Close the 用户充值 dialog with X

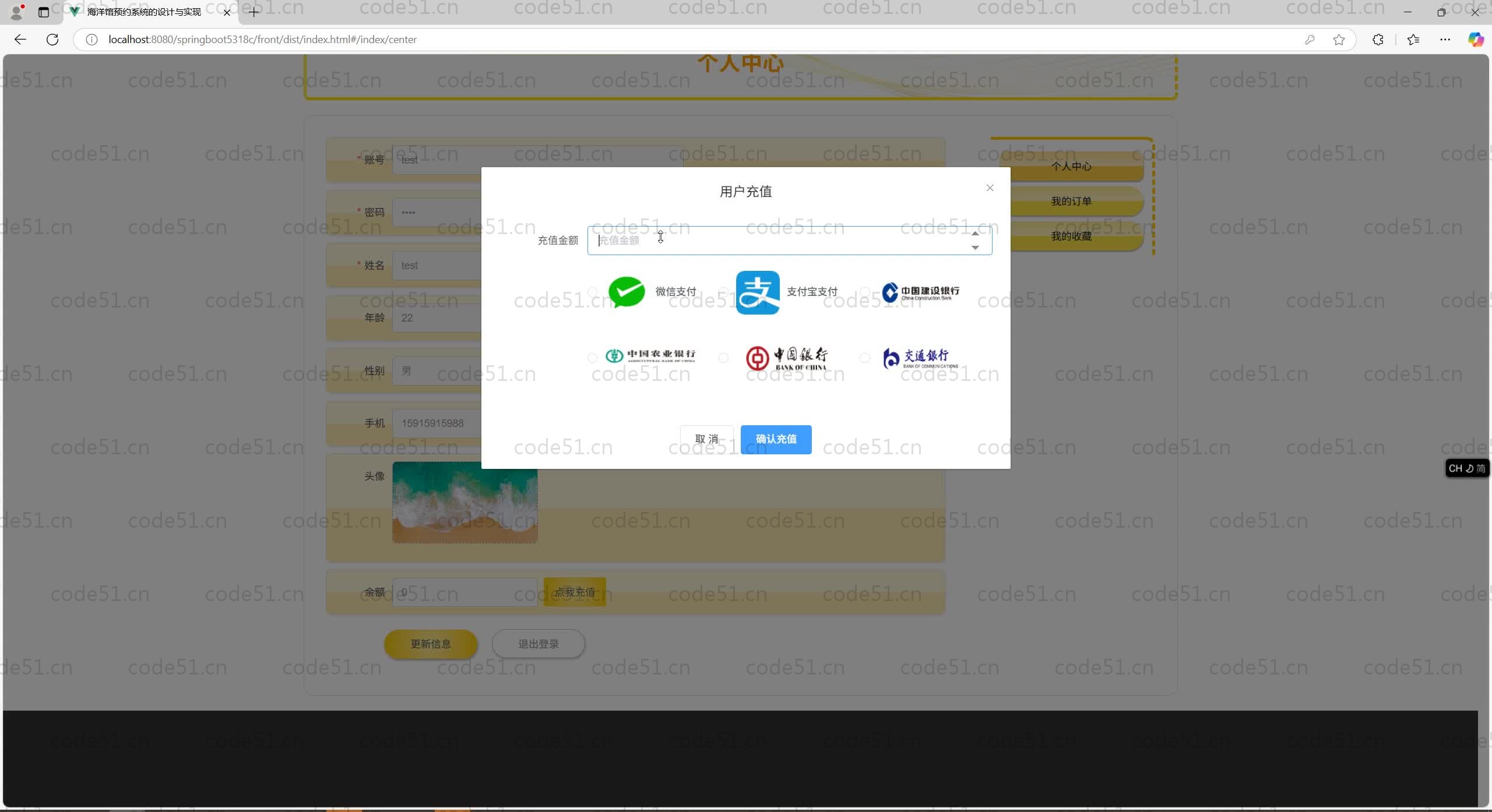[x=990, y=188]
